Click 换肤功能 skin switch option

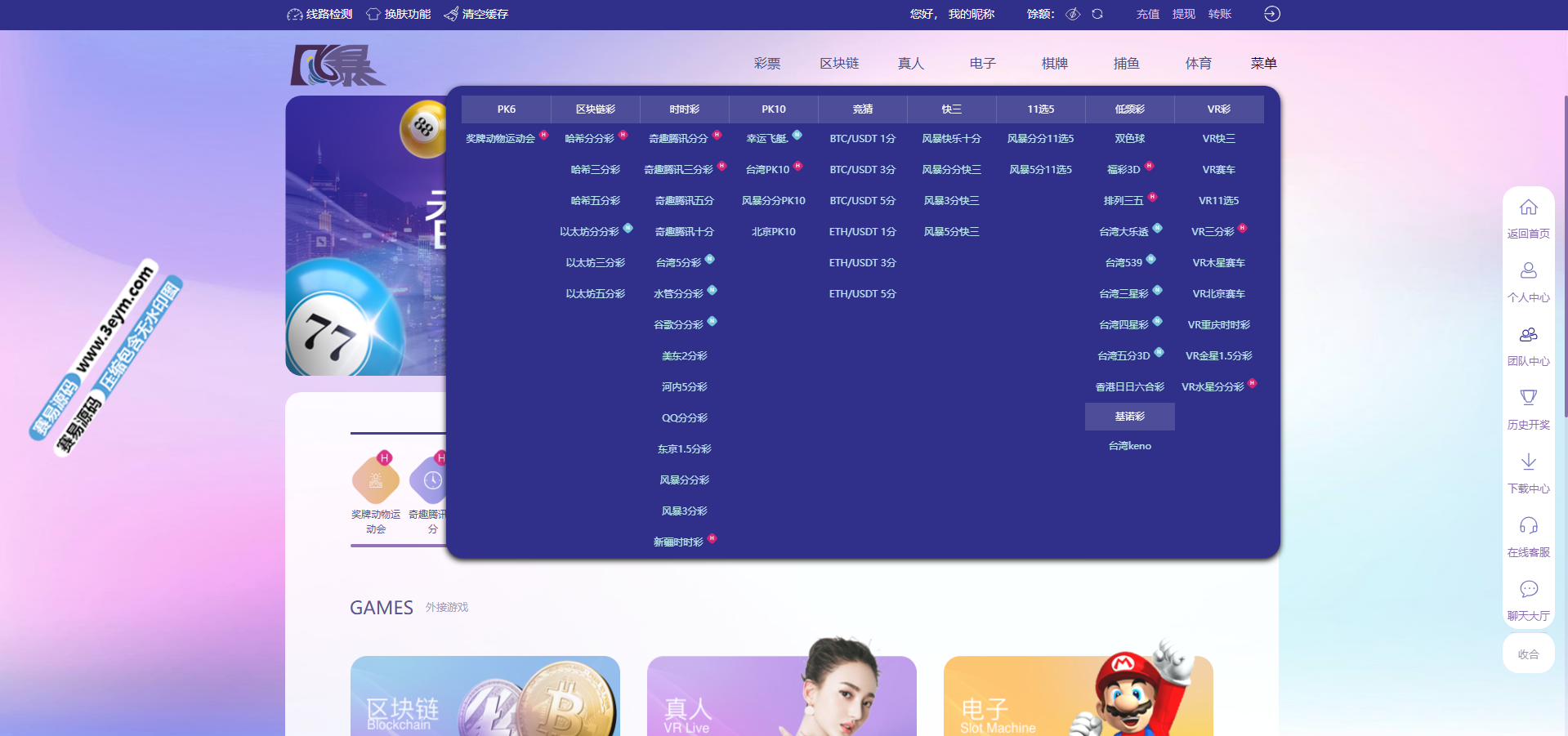(399, 14)
